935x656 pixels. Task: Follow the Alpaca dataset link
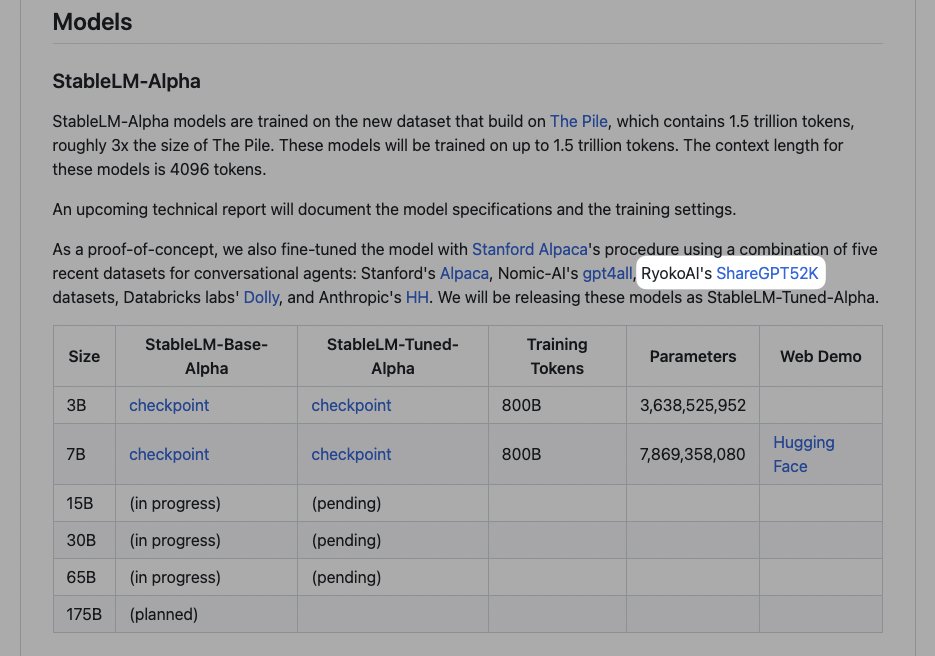click(x=464, y=274)
